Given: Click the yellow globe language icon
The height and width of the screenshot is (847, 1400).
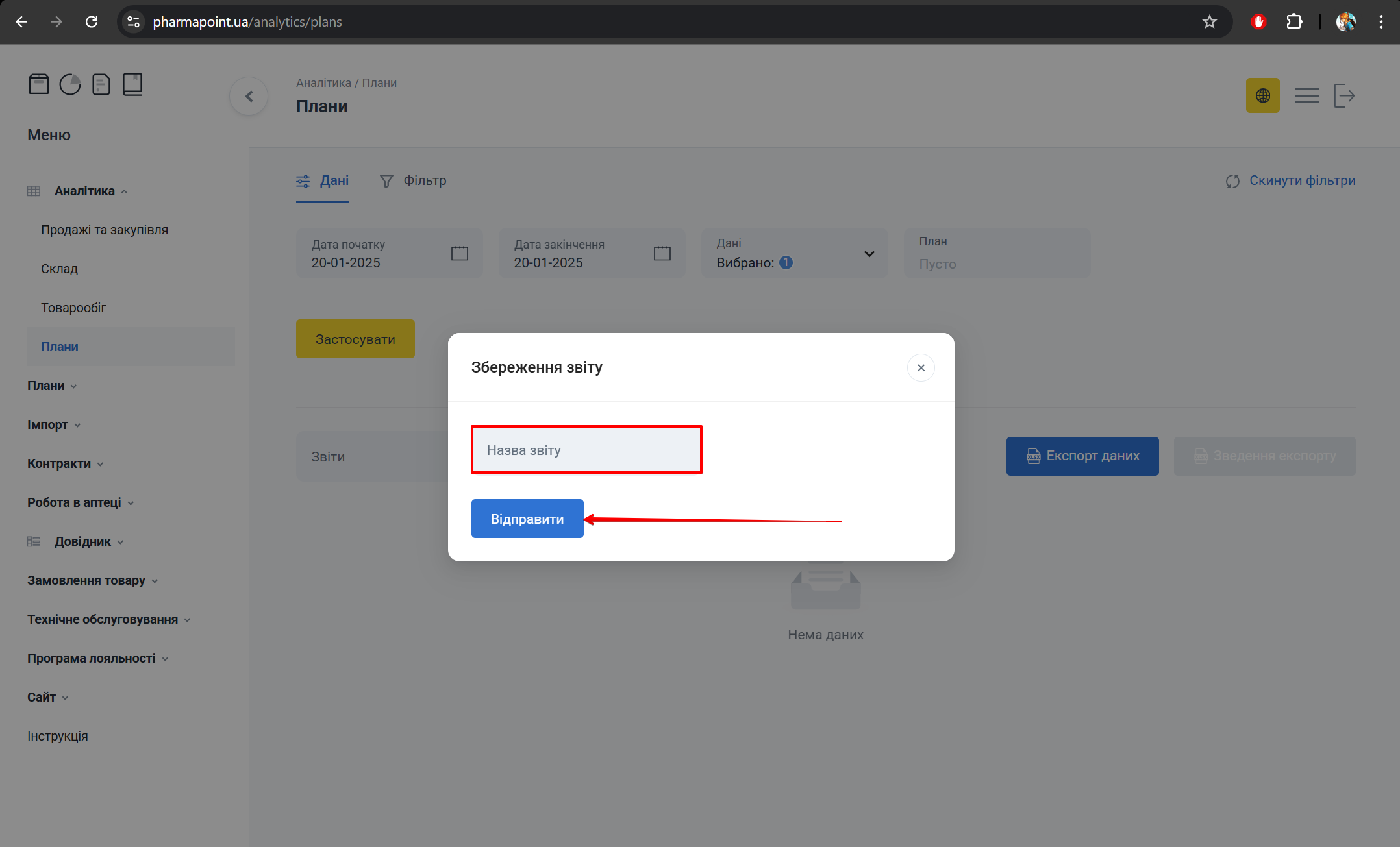Looking at the screenshot, I should click(x=1262, y=96).
